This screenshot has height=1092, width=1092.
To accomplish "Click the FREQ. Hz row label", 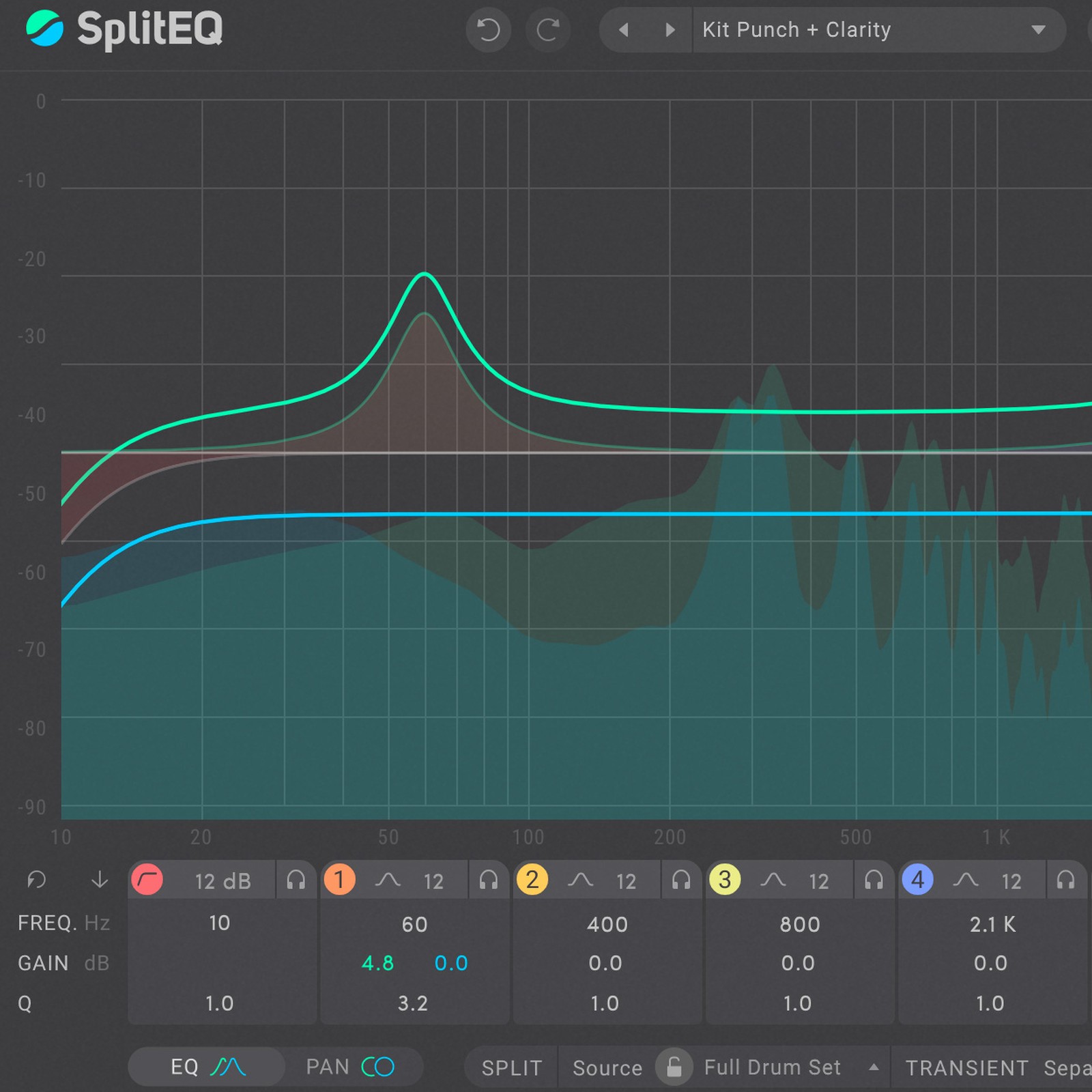I will (x=63, y=923).
